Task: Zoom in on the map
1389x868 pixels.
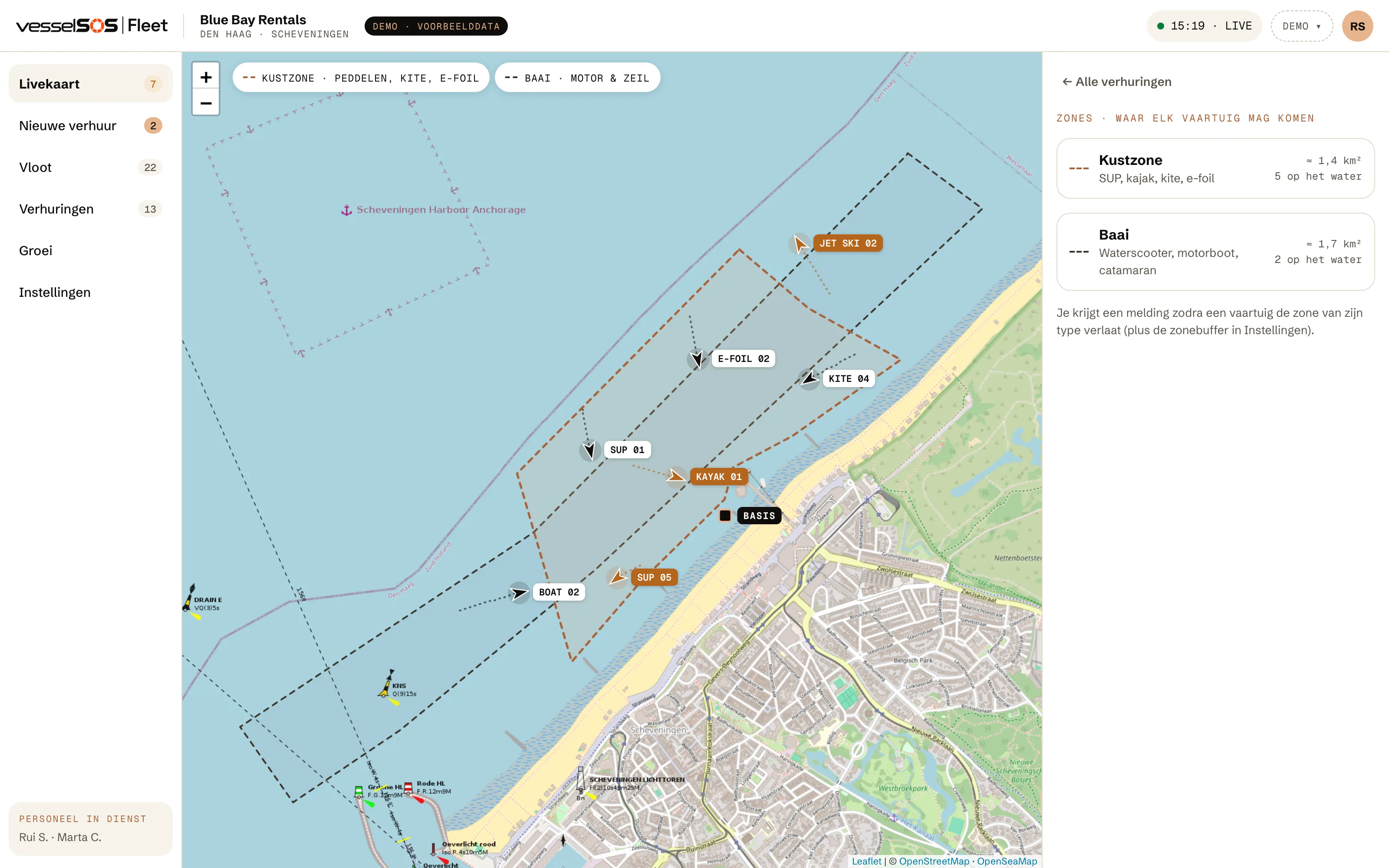Action: click(205, 76)
